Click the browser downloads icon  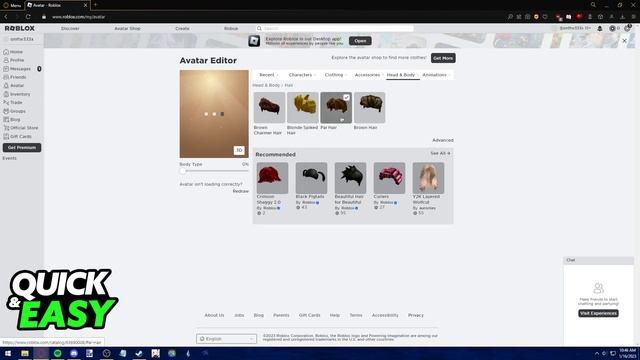pyautogui.click(x=622, y=17)
